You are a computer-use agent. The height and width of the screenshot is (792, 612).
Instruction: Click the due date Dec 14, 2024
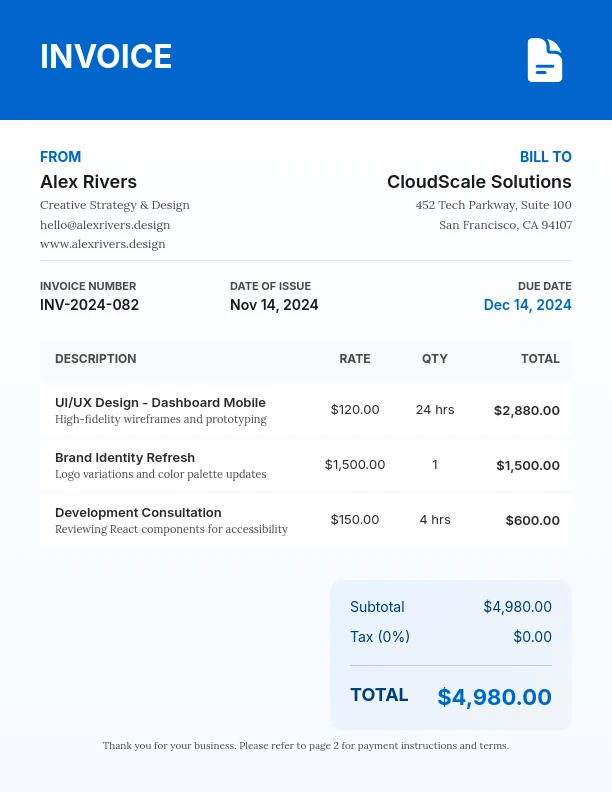(x=527, y=305)
